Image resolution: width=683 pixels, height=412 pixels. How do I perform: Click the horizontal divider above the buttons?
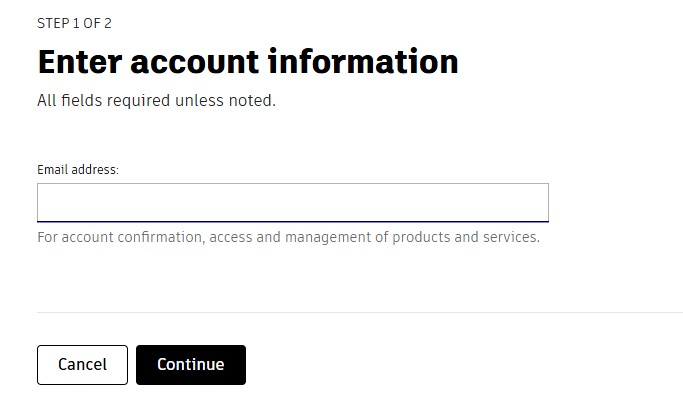point(360,312)
